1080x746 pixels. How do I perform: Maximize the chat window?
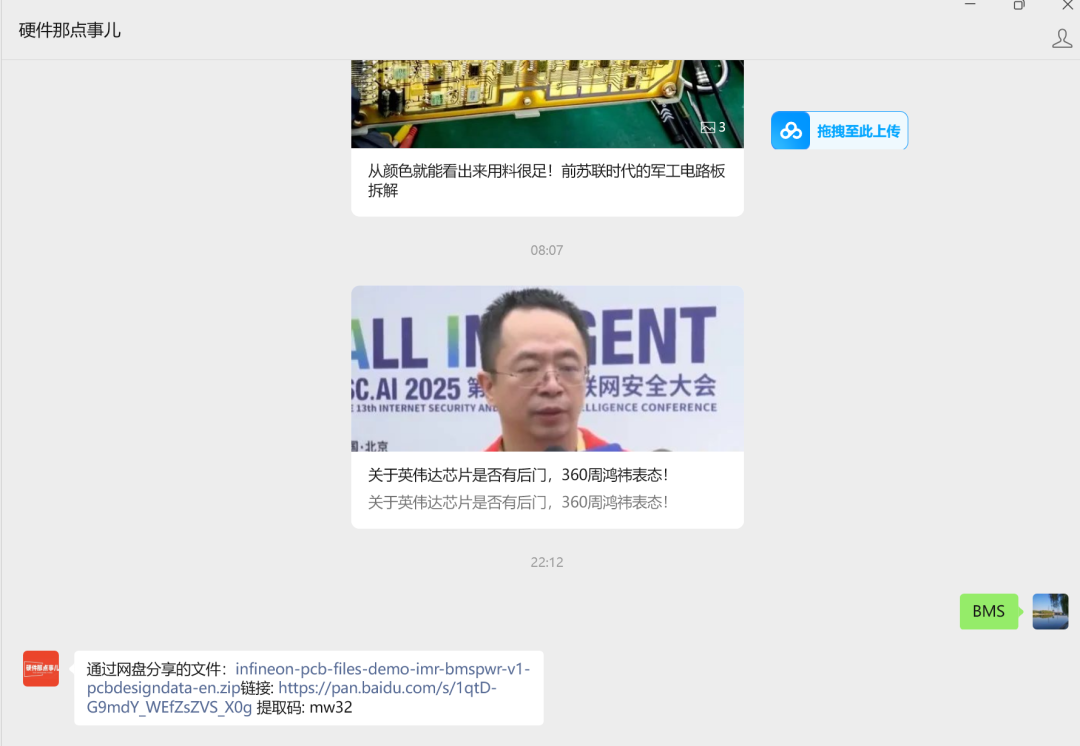pyautogui.click(x=1019, y=5)
